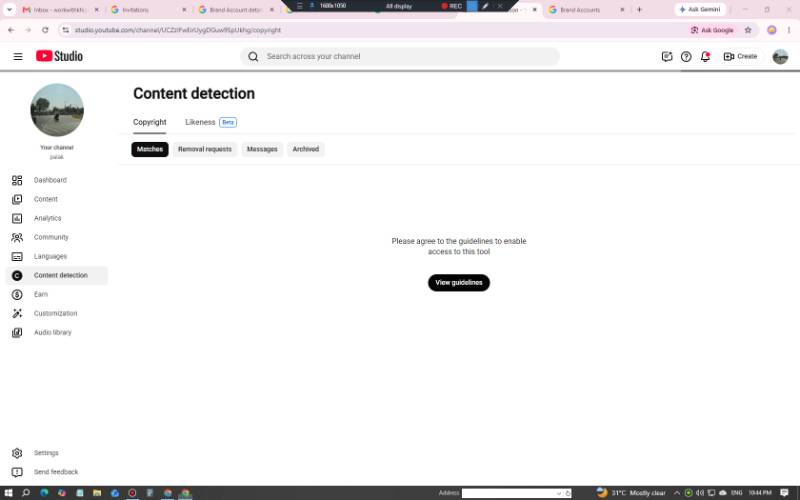Open Earn in the sidebar

57,294
